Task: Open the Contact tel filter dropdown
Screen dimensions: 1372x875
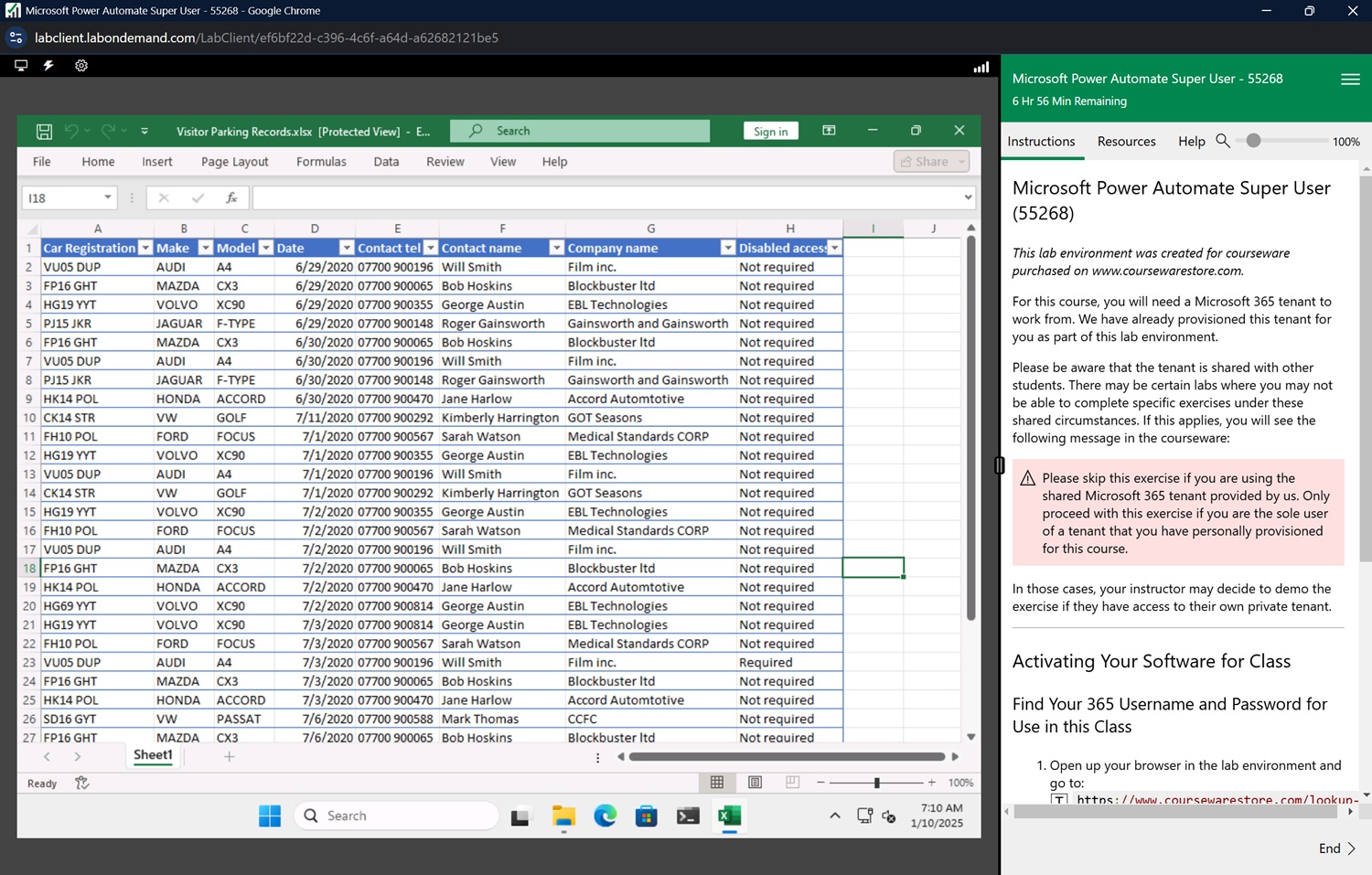Action: (x=431, y=248)
